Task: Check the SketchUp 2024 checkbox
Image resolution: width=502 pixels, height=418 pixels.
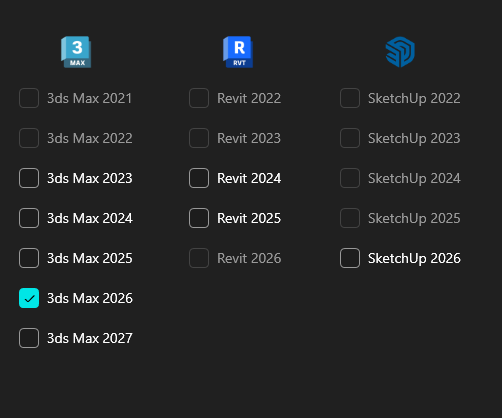Action: (x=350, y=178)
